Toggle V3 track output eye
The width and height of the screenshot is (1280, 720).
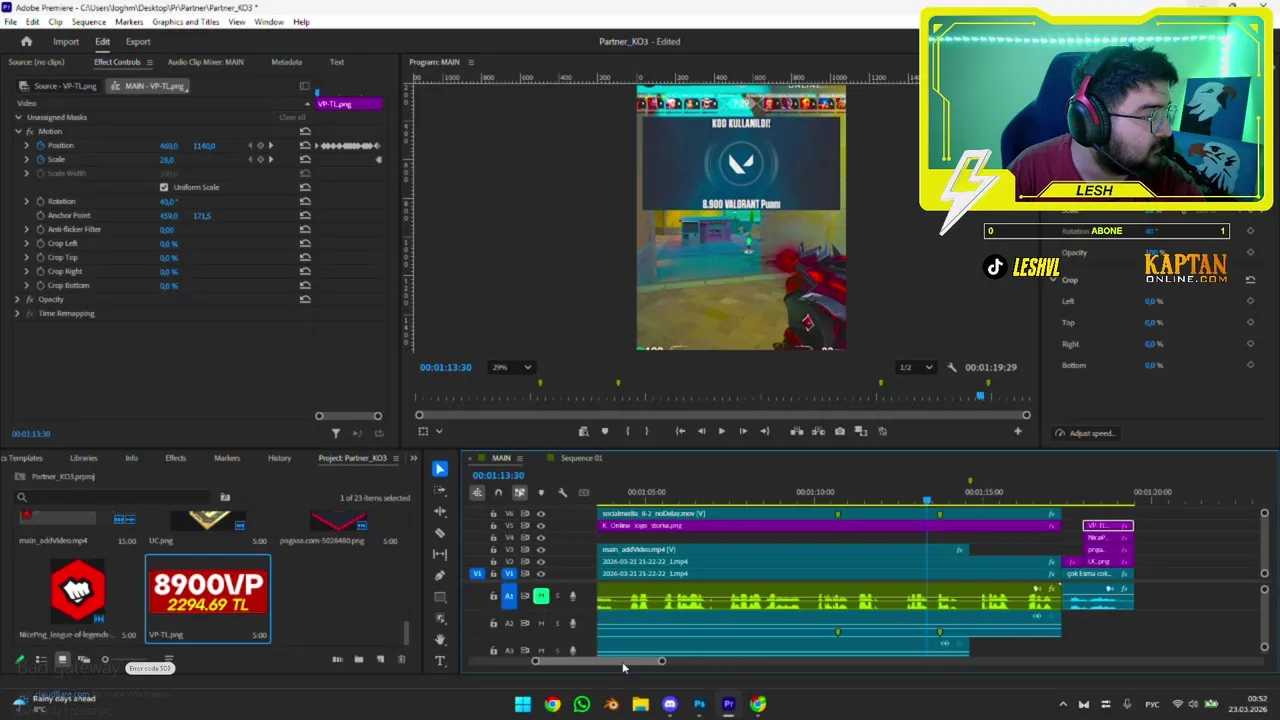pyautogui.click(x=541, y=549)
